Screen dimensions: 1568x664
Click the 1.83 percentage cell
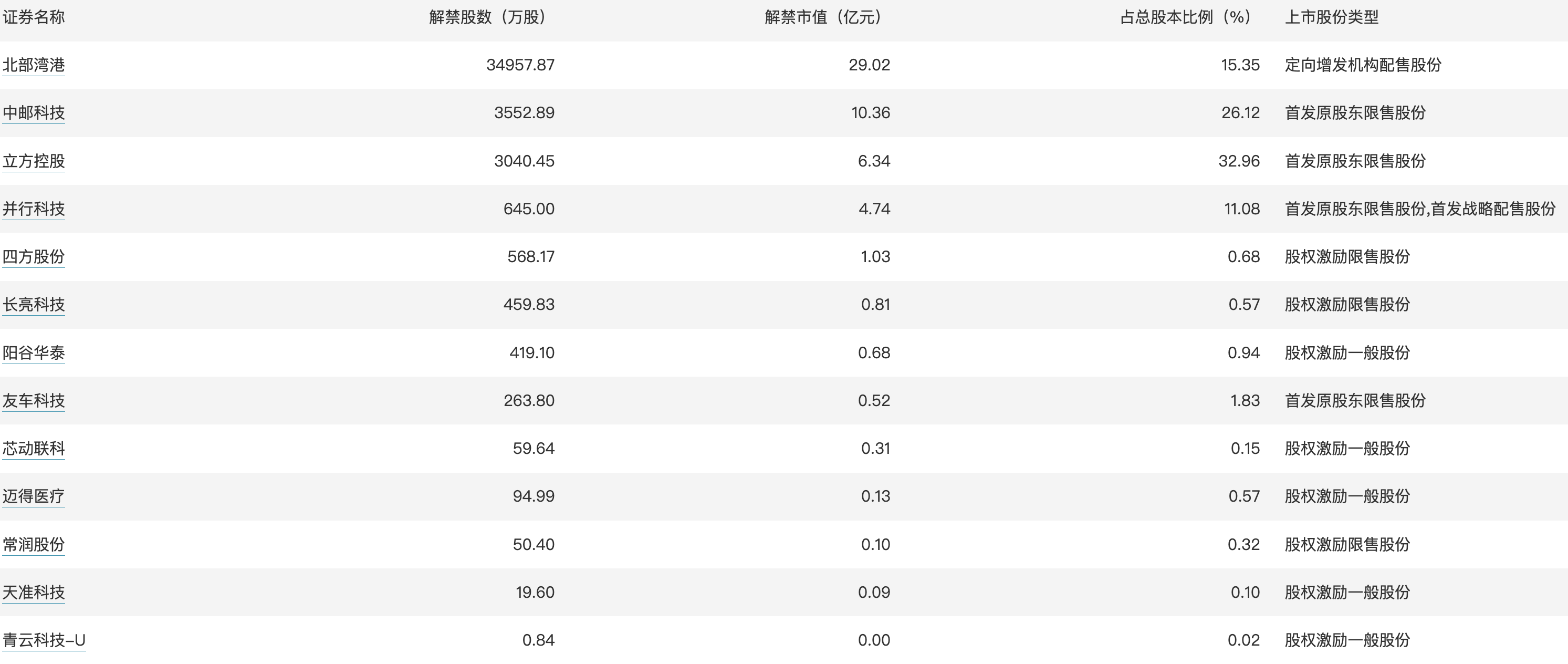coord(1246,400)
